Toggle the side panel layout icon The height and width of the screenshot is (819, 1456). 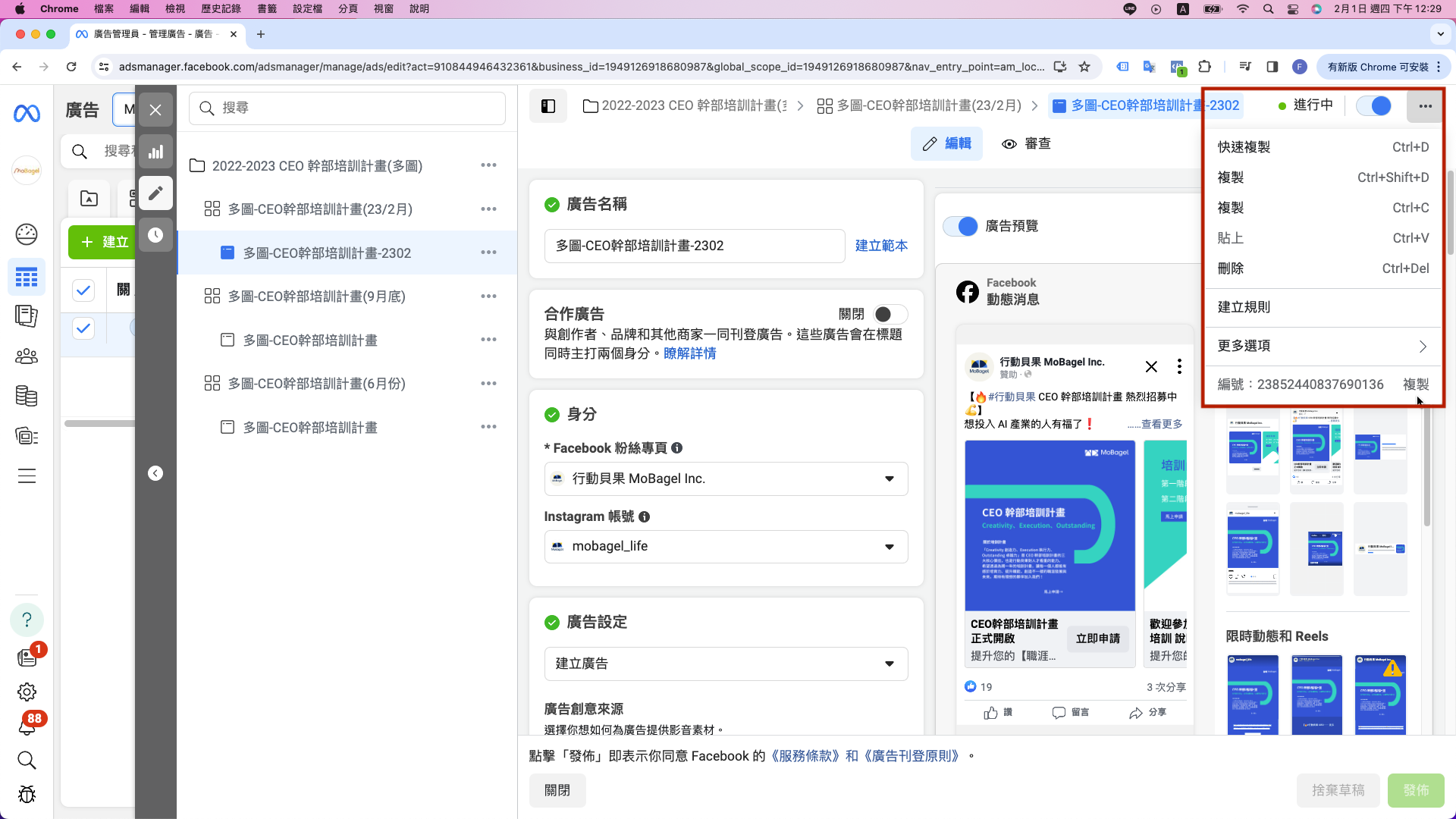548,106
